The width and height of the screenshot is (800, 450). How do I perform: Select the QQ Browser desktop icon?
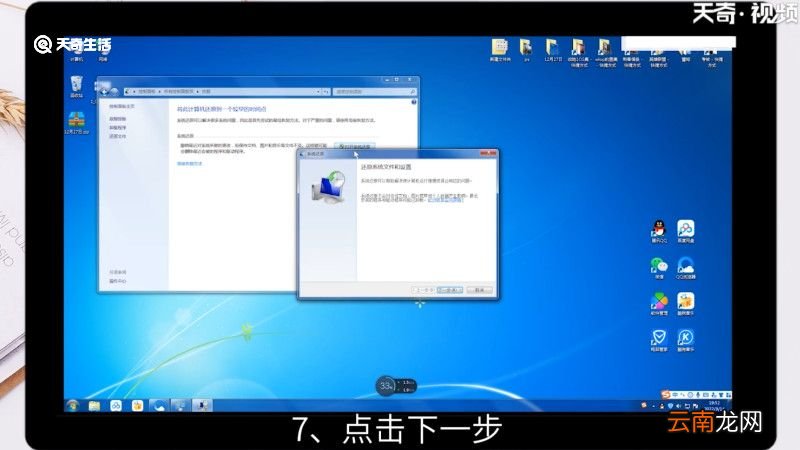click(686, 268)
